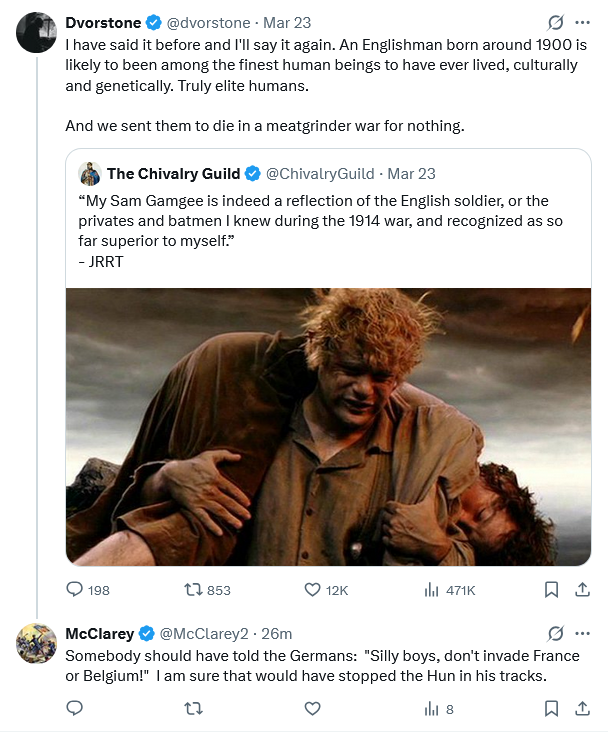Bookmark the Dvorstone post
The image size is (609, 740).
[550, 590]
